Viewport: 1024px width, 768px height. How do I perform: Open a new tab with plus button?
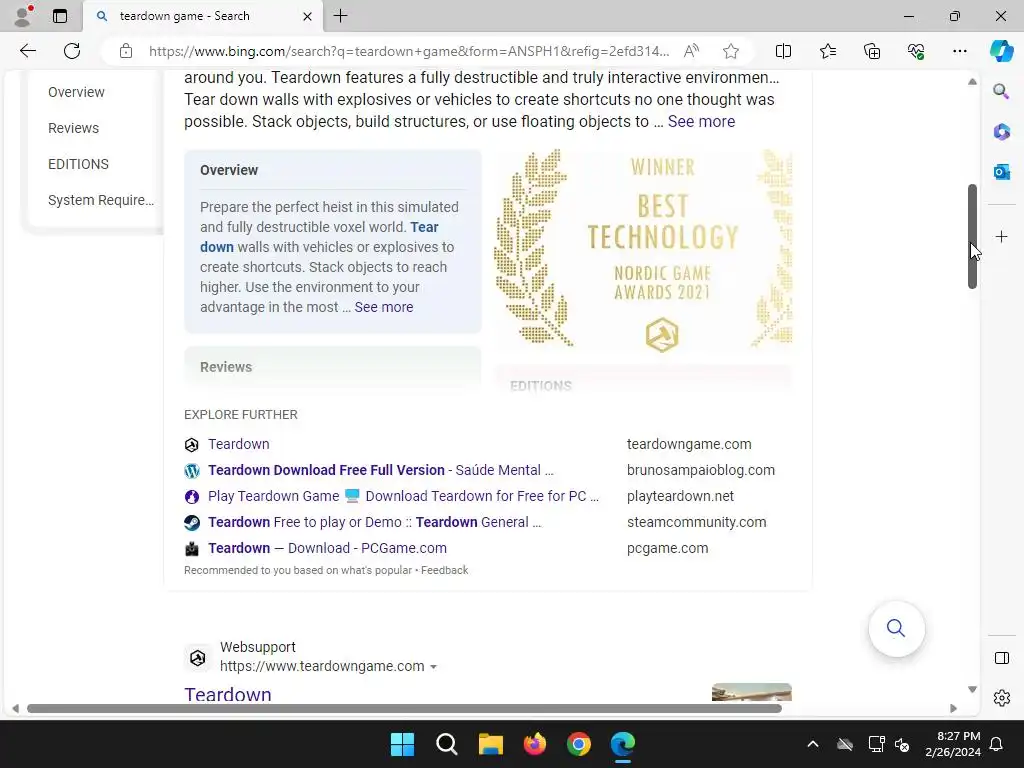pyautogui.click(x=340, y=16)
